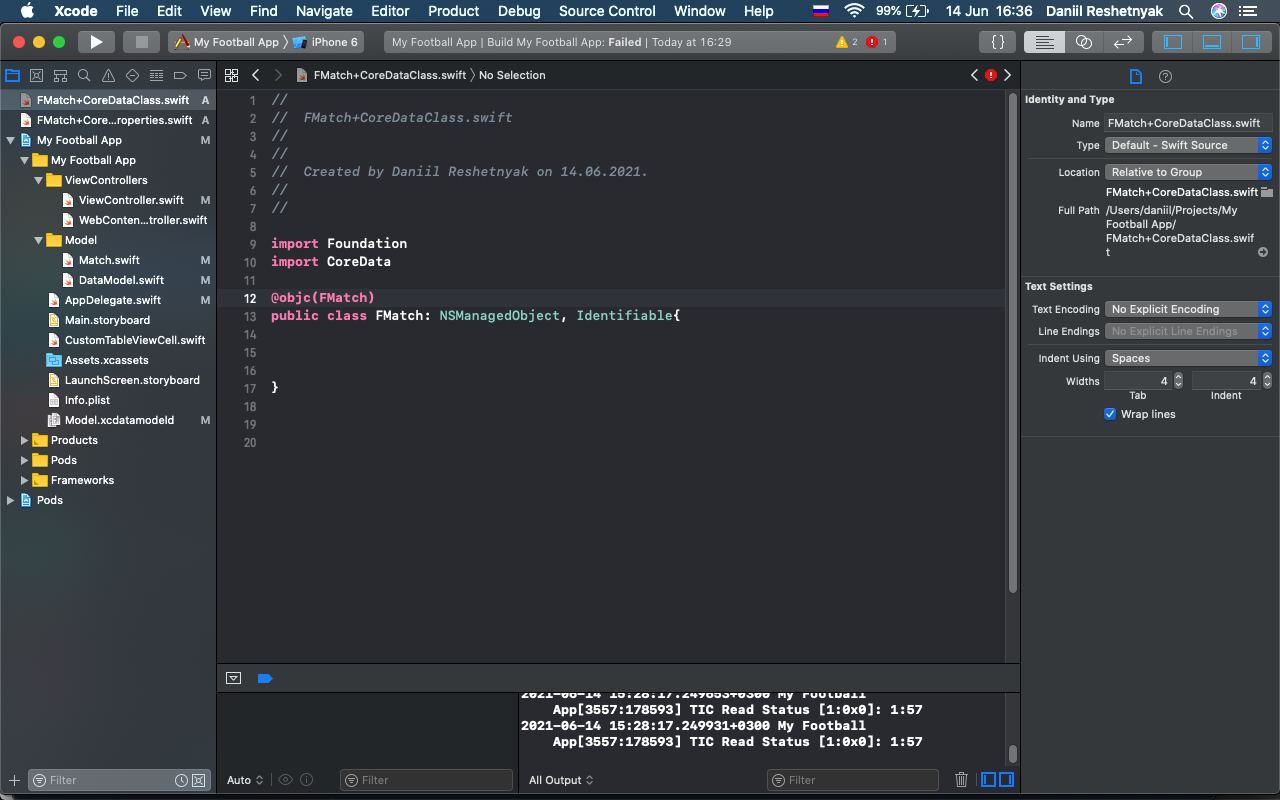Open the Text Encoding dropdown

(x=1188, y=309)
